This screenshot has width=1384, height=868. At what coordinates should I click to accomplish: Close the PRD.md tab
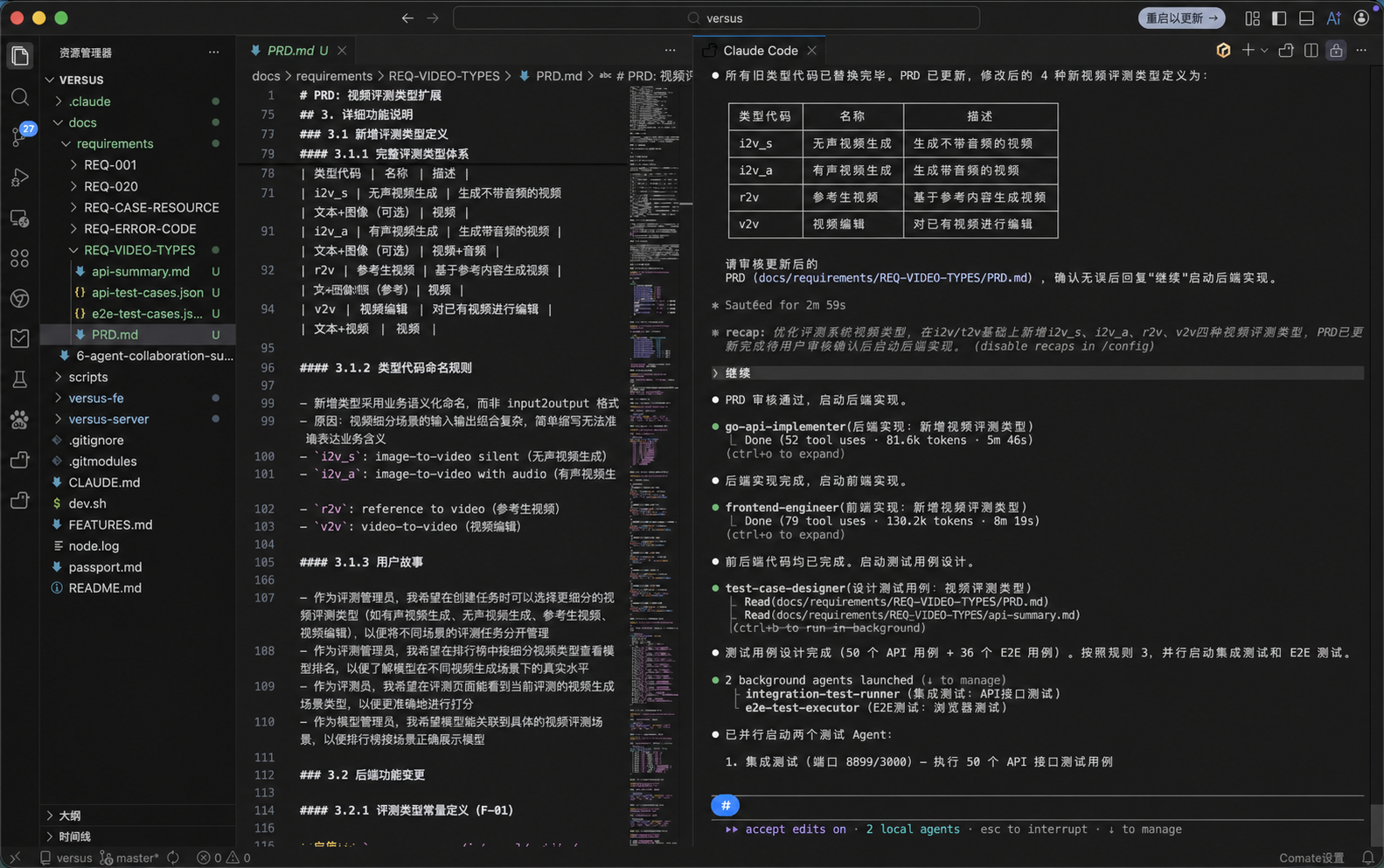tap(343, 51)
